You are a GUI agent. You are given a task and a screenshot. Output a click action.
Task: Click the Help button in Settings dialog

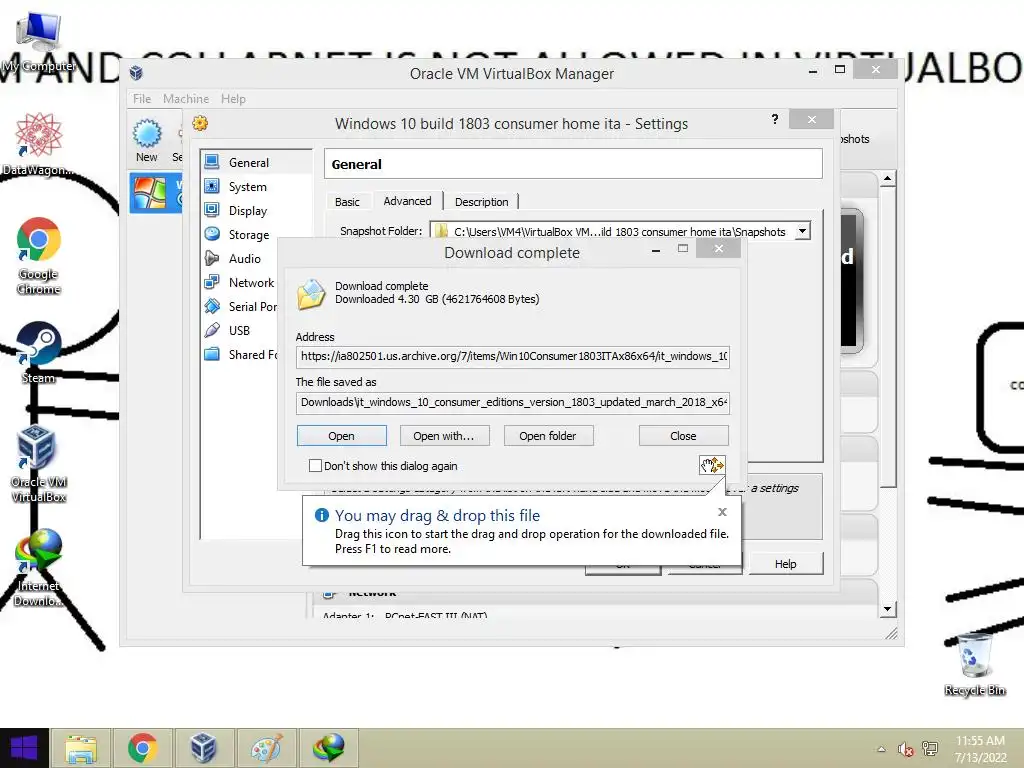coord(786,564)
